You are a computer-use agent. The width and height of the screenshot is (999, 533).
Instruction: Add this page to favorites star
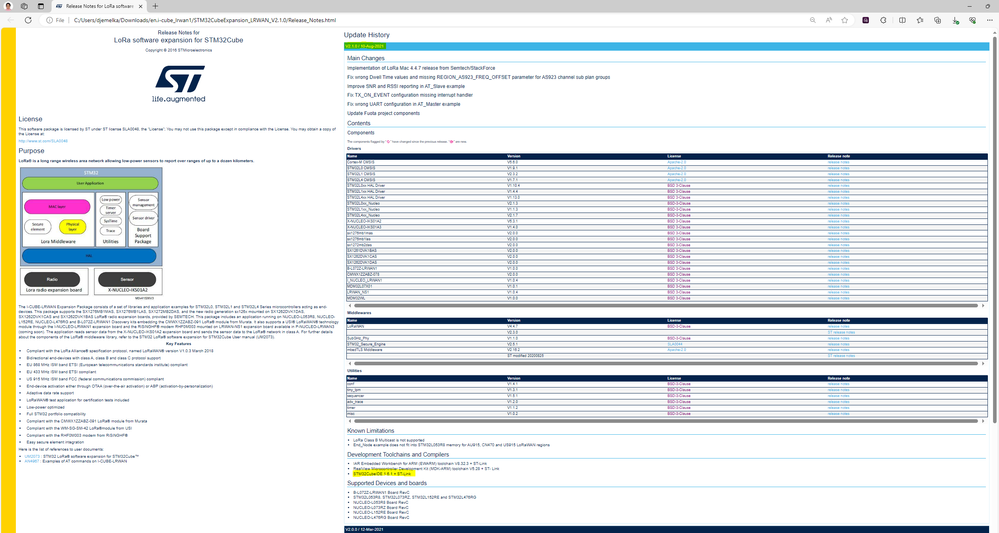click(845, 20)
